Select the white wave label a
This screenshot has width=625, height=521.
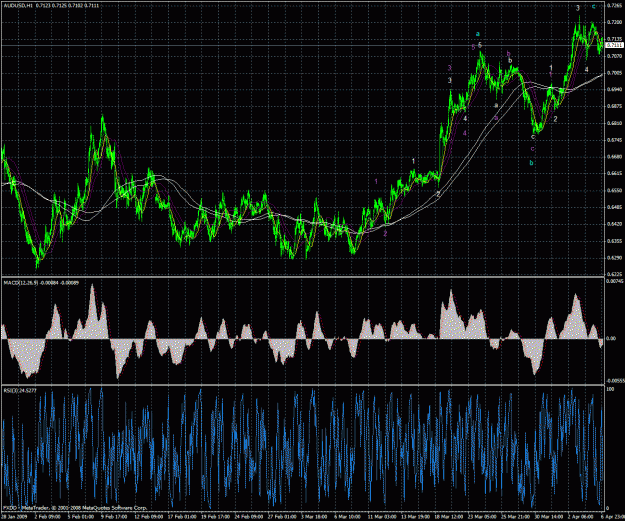tap(496, 106)
